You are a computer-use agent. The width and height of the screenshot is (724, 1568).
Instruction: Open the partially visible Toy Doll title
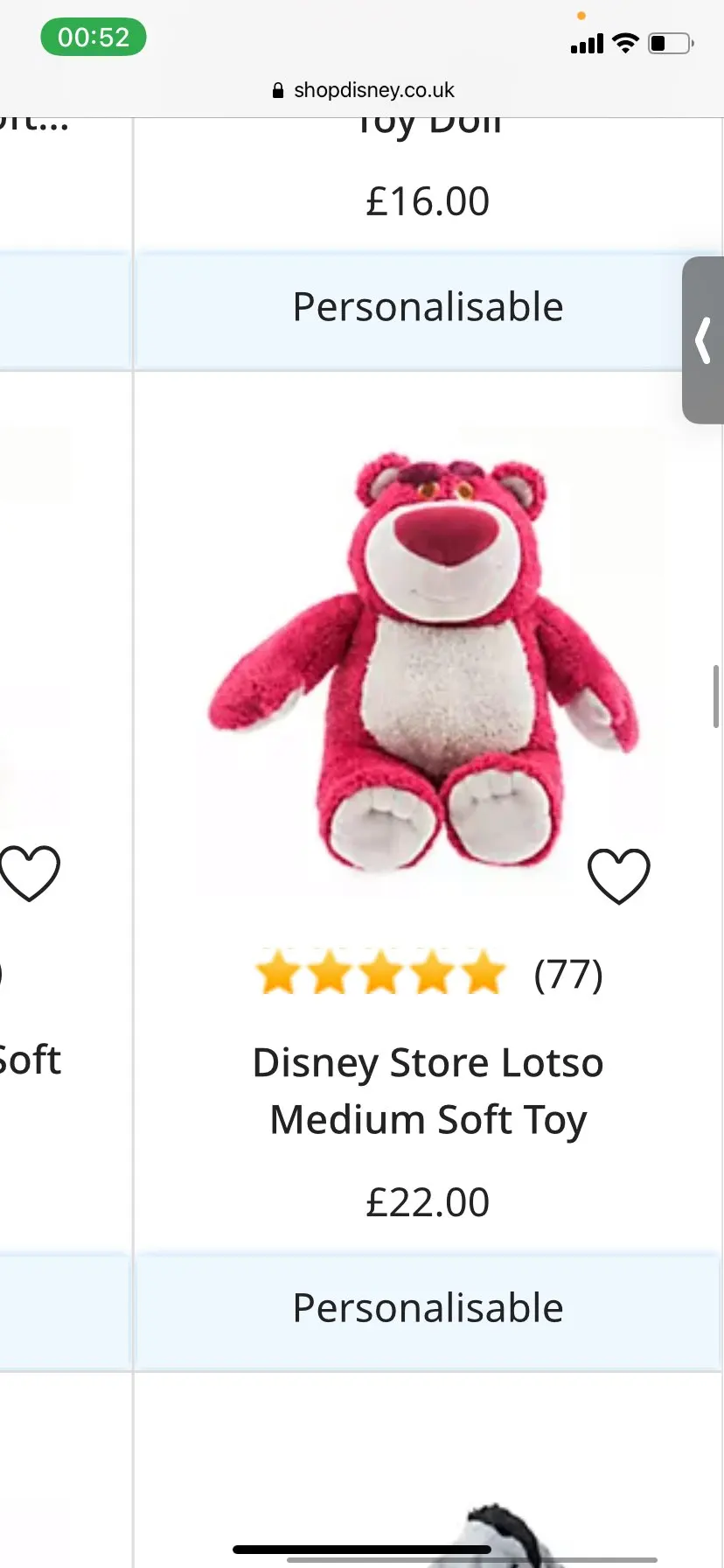pyautogui.click(x=428, y=125)
